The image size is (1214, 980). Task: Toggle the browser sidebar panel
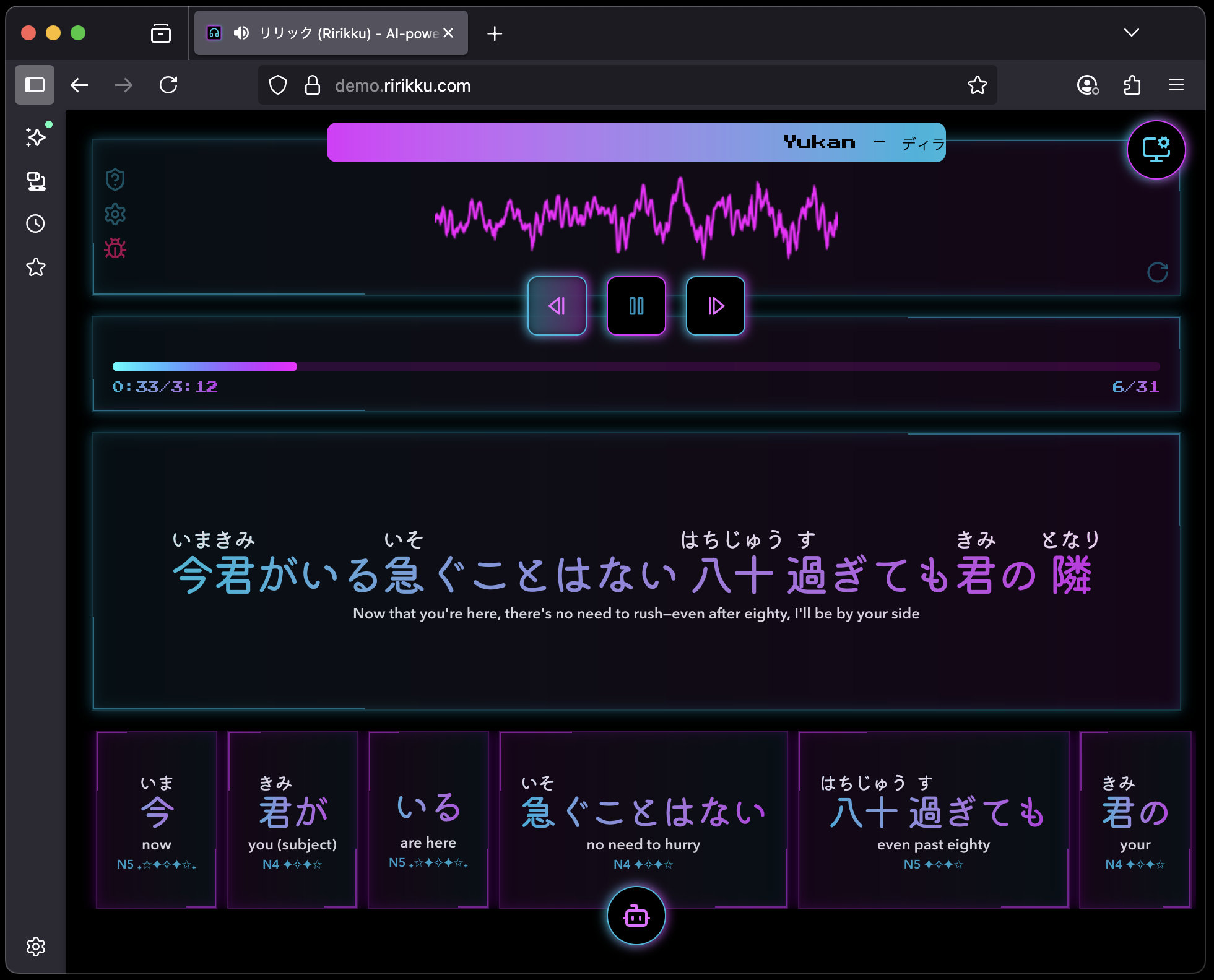point(35,85)
